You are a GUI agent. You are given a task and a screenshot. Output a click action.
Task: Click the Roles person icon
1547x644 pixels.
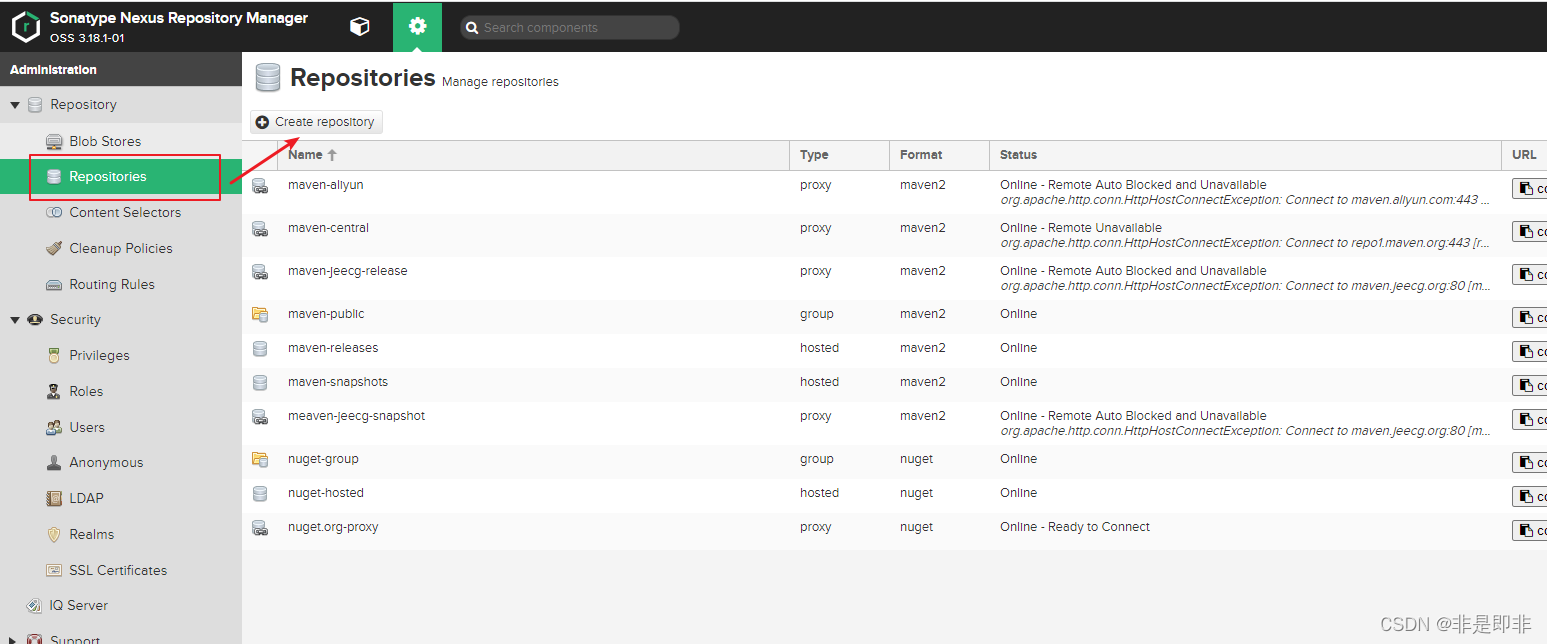tap(54, 391)
